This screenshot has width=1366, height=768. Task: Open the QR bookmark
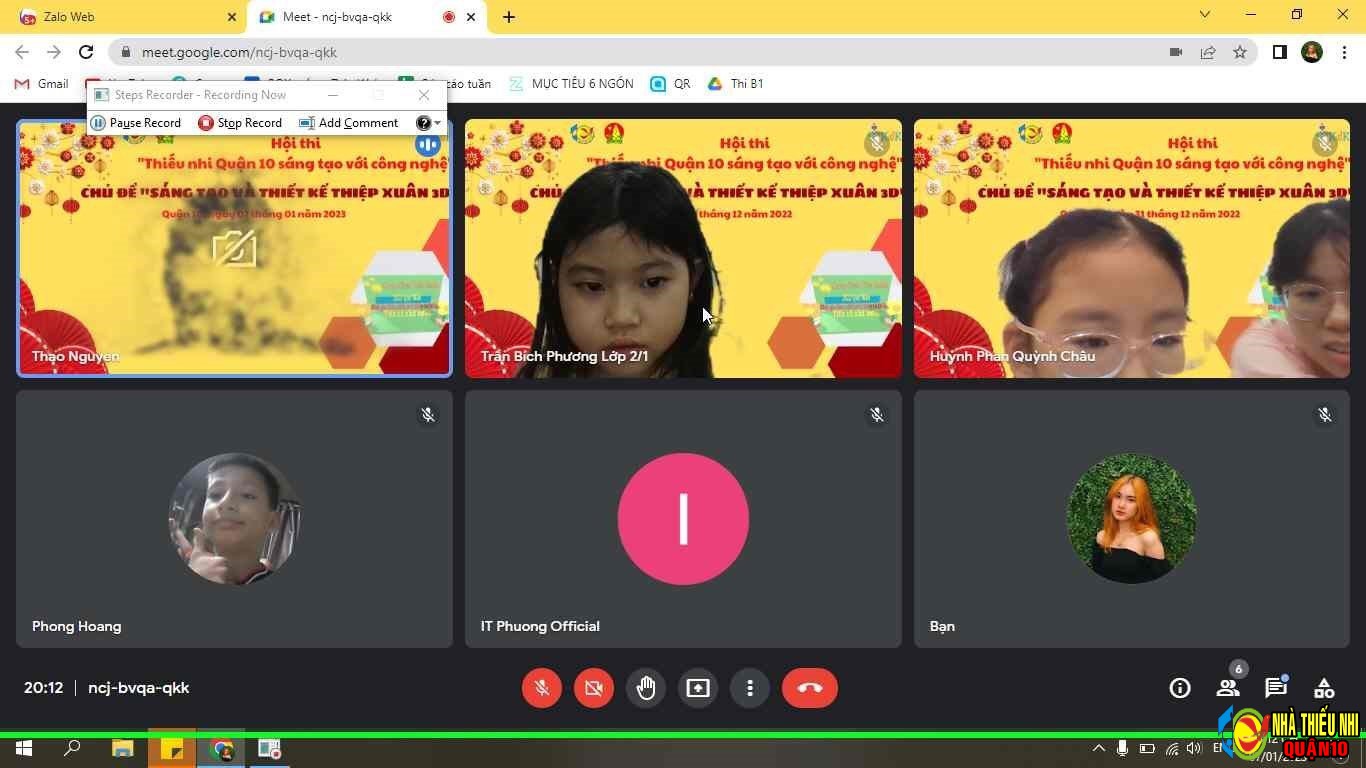pyautogui.click(x=671, y=84)
